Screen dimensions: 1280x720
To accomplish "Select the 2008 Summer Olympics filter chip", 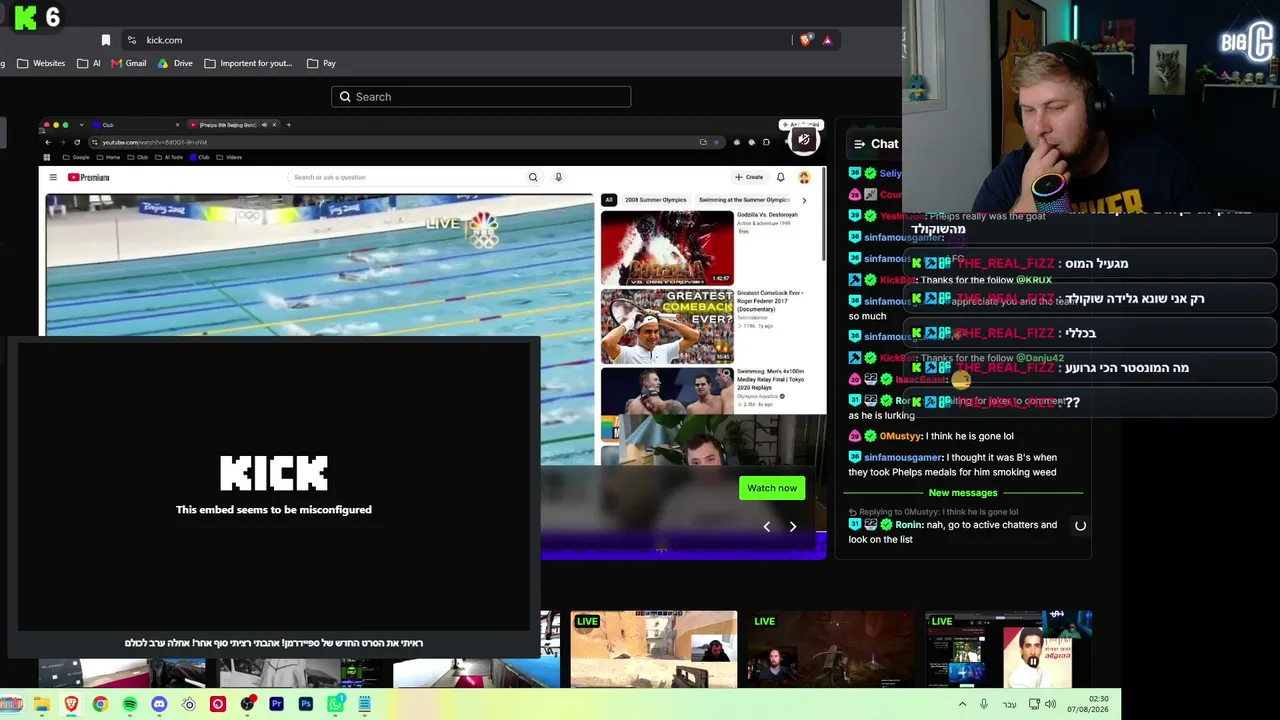I will tap(656, 200).
